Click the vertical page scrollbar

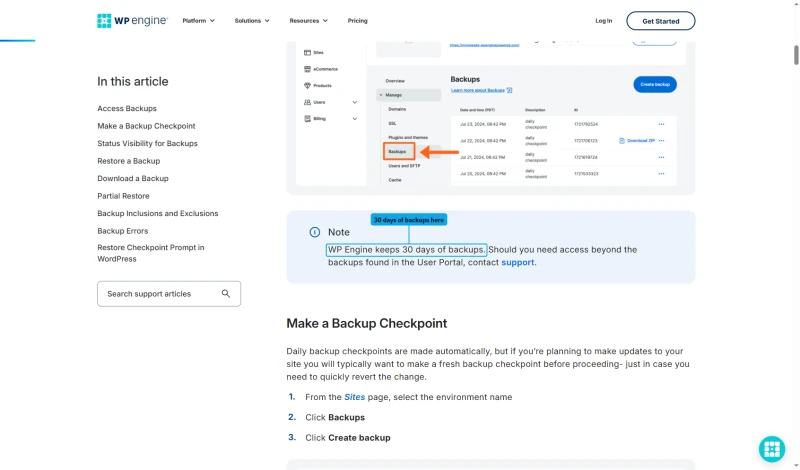(796, 55)
